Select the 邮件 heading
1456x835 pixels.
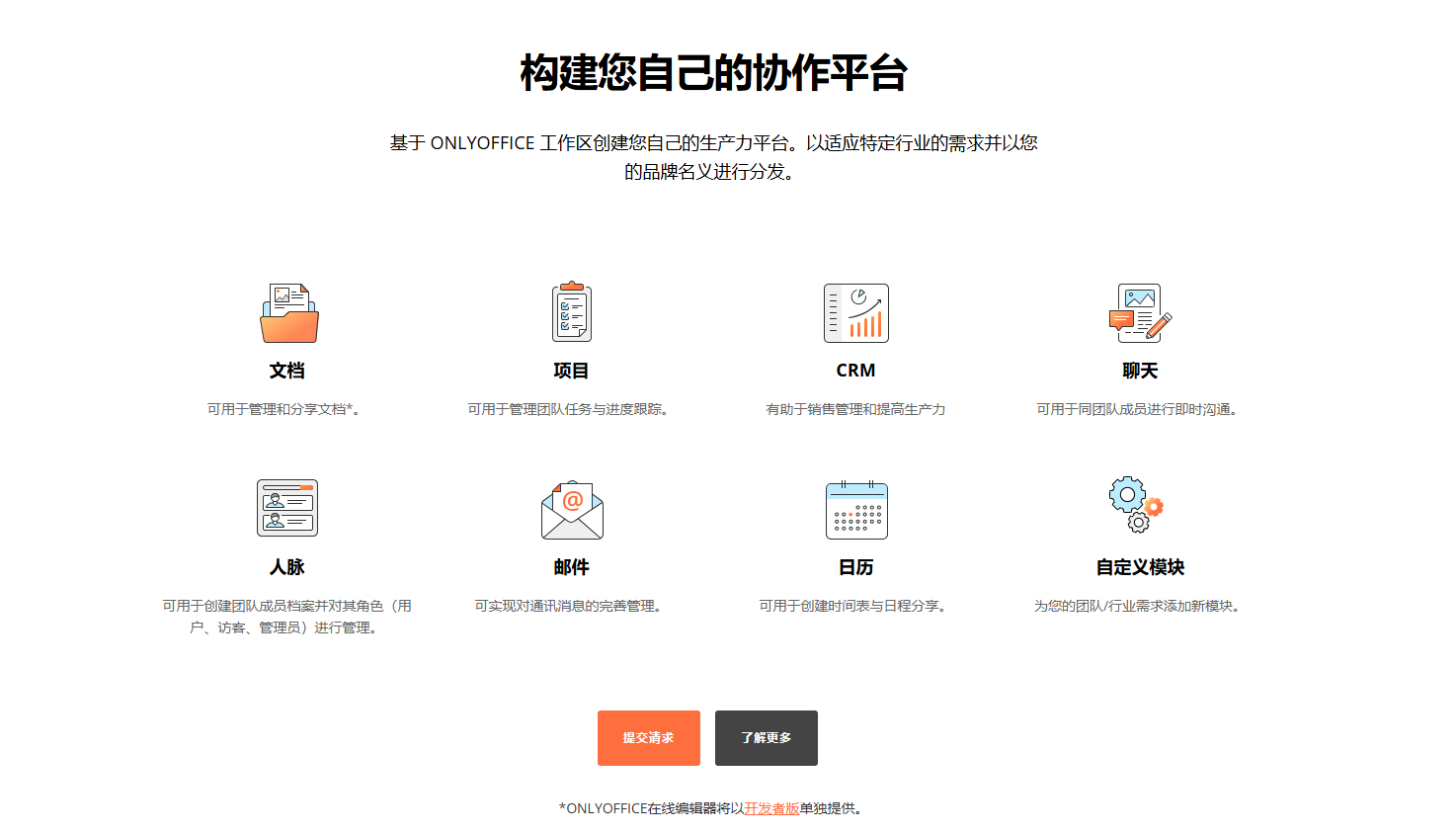571,567
